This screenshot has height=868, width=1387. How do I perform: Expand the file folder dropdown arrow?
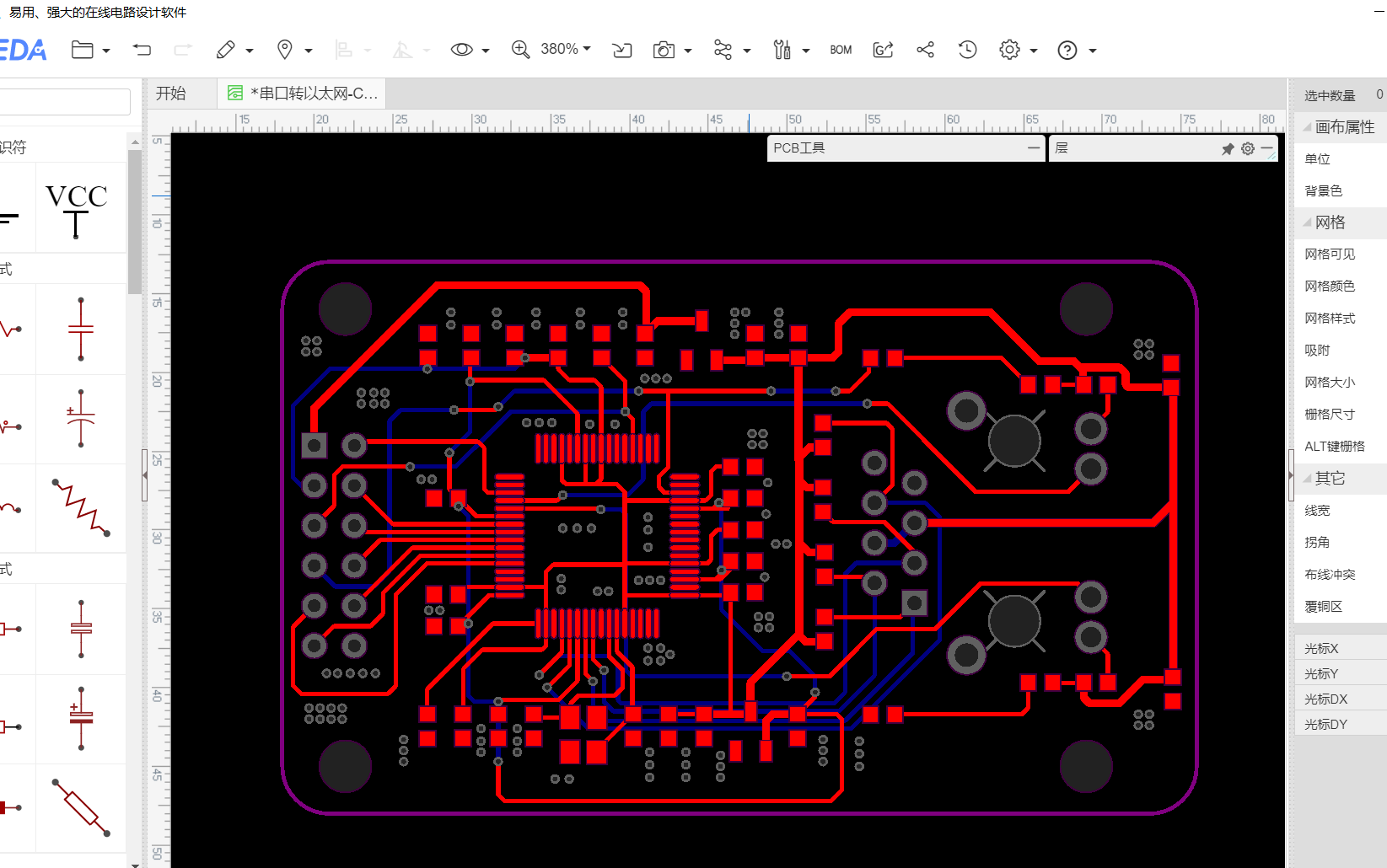click(x=106, y=51)
